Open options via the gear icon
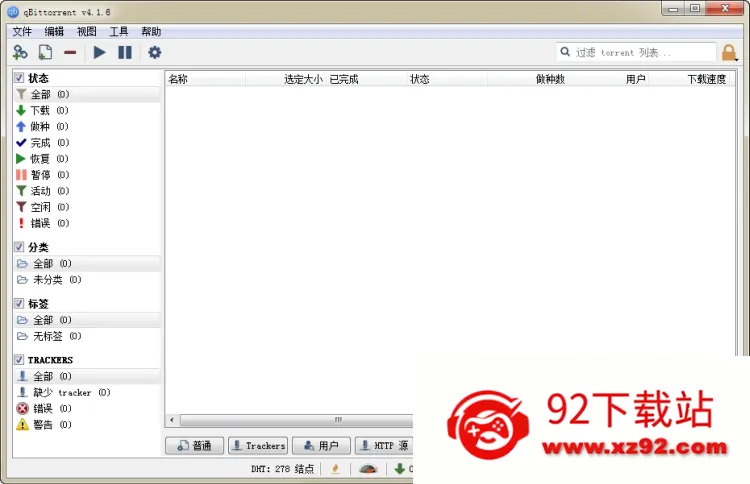 (x=154, y=52)
